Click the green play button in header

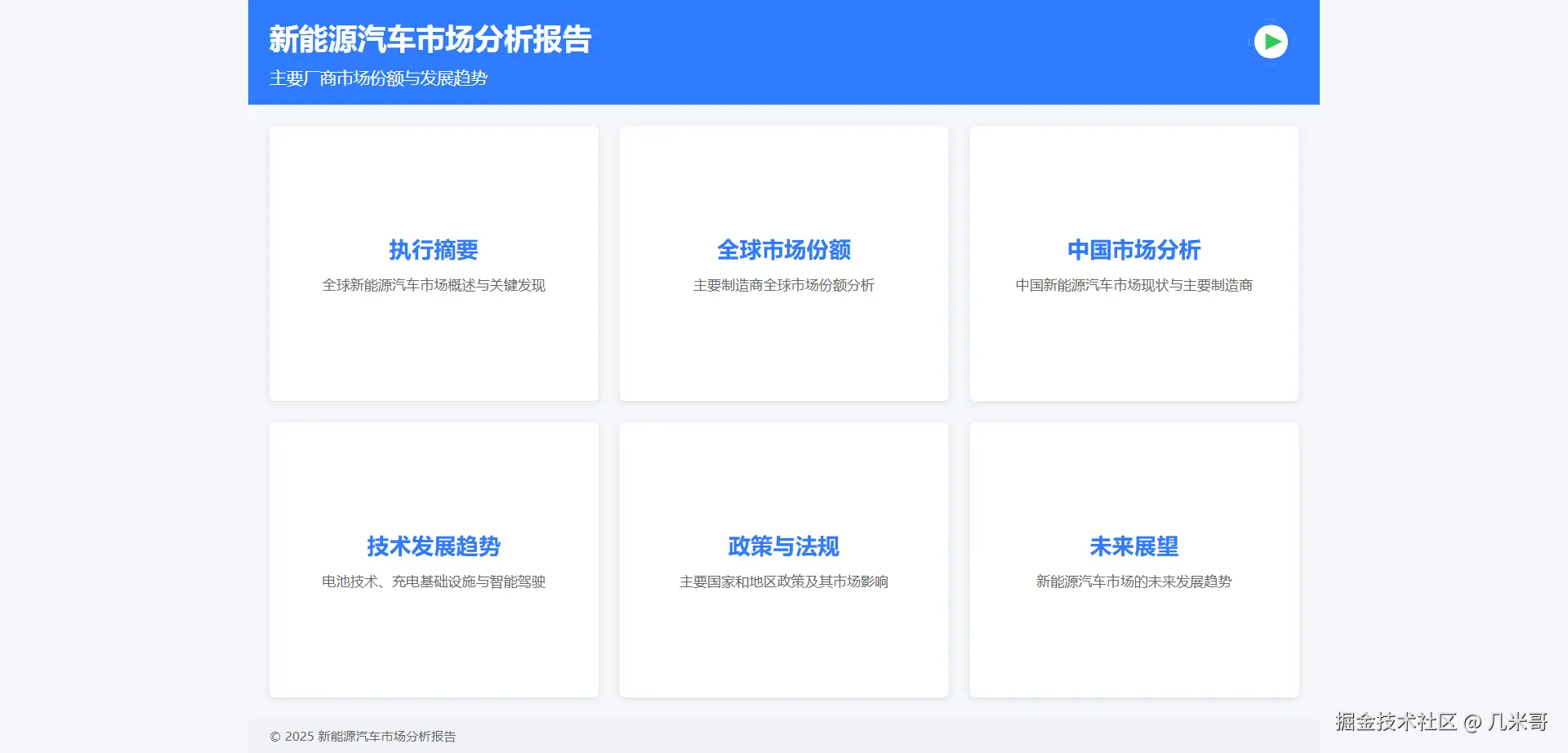pyautogui.click(x=1271, y=42)
